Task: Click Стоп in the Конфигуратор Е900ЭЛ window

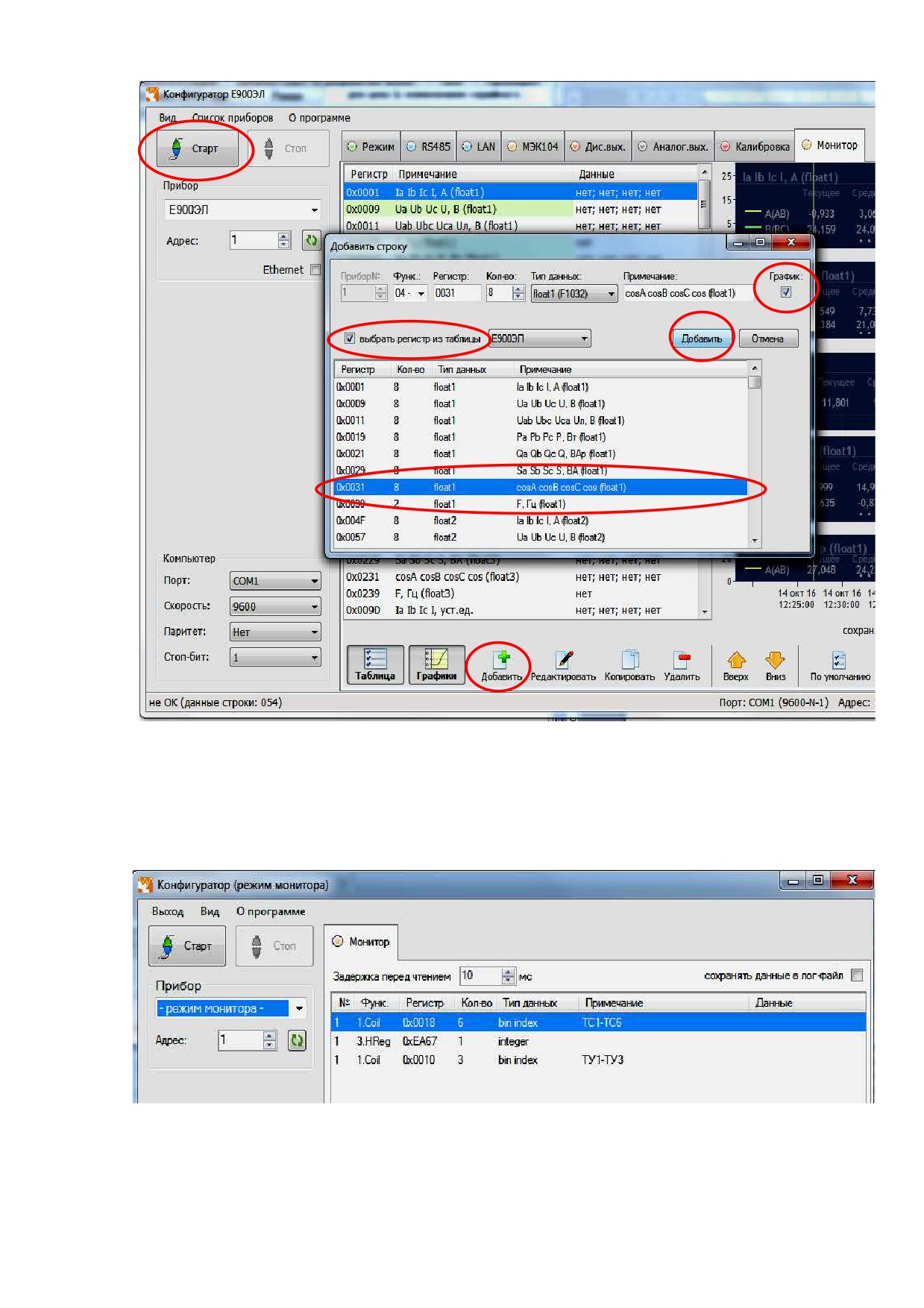Action: coord(288,148)
